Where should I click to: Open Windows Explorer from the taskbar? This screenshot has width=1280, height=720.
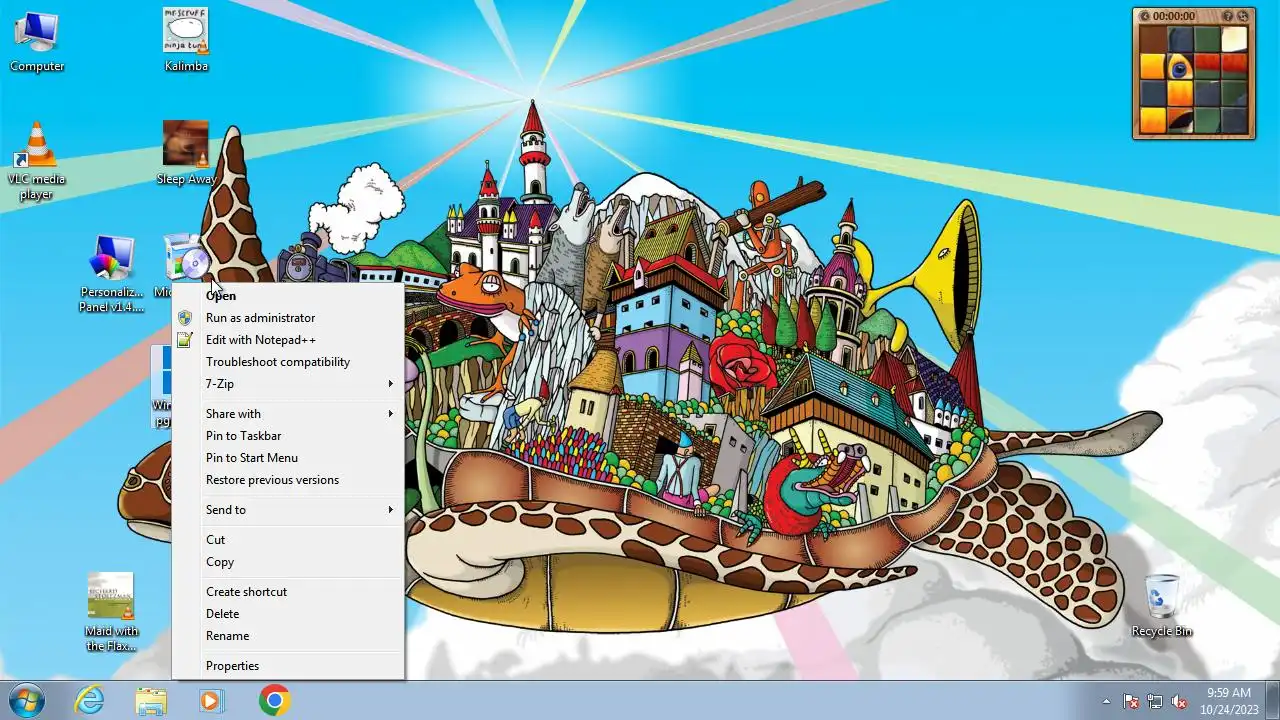pyautogui.click(x=151, y=700)
